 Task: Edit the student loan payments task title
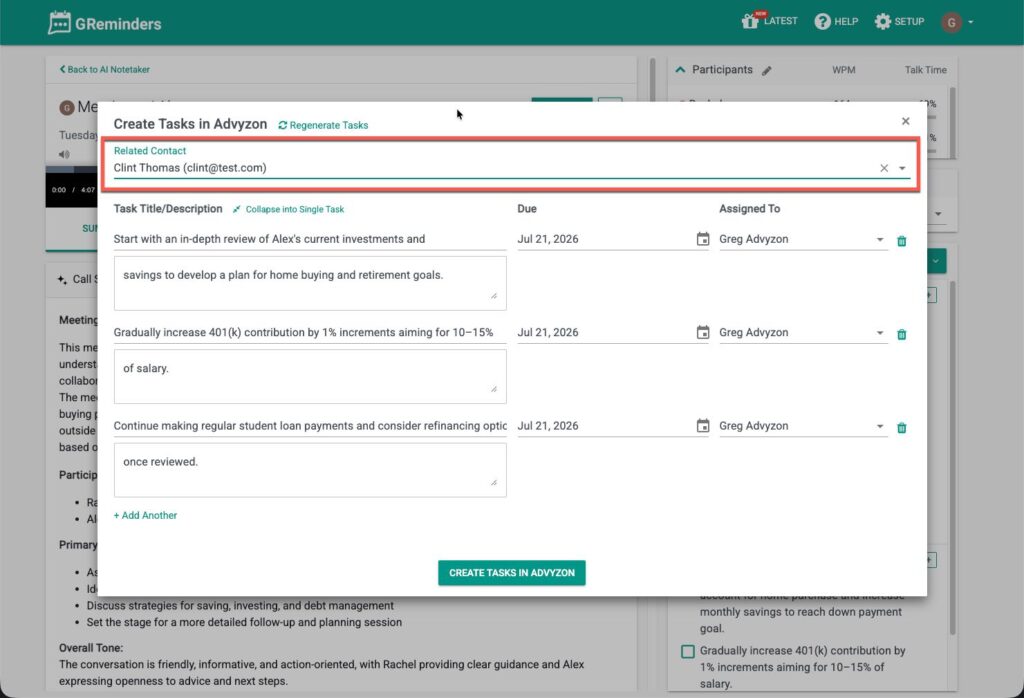pos(310,426)
